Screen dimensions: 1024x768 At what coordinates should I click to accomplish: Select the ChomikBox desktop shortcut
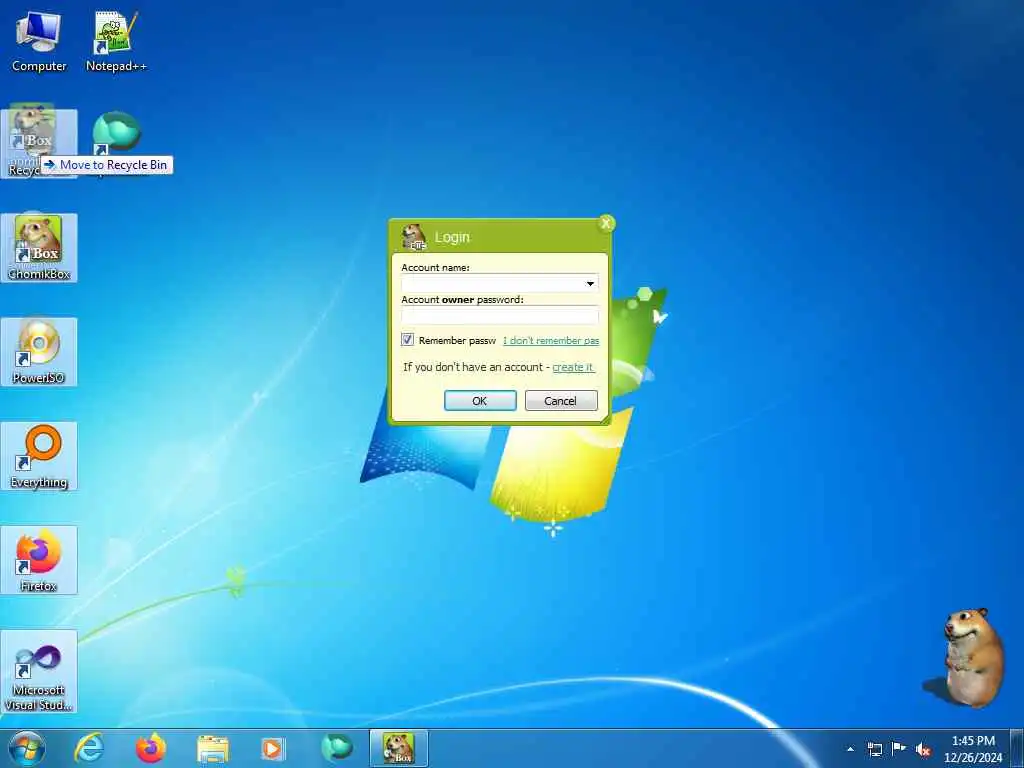coord(39,248)
